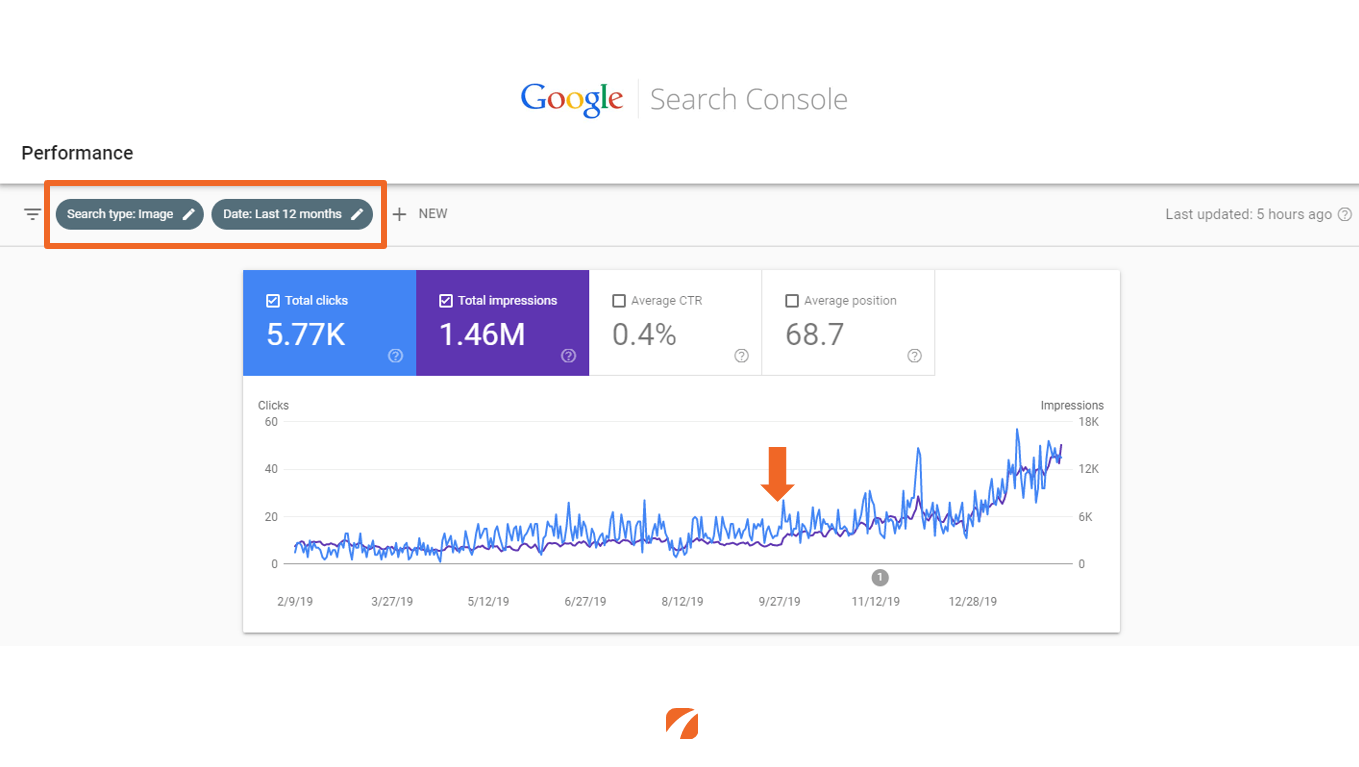Open the Date: Last 12 months chip
The height and width of the screenshot is (767, 1359).
292,214
